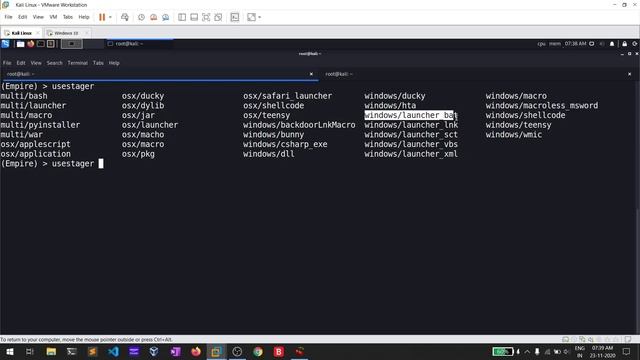Open the VMware console view
The height and width of the screenshot is (360, 640).
coord(235,17)
